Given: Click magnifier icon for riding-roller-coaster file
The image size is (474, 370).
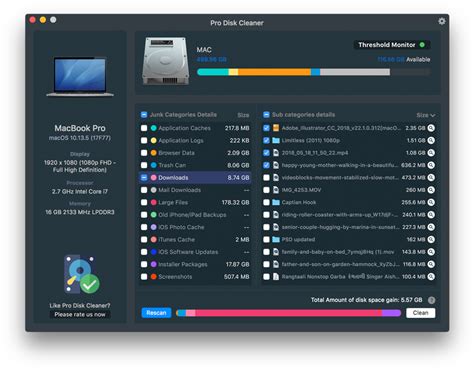Looking at the screenshot, I should tap(431, 215).
